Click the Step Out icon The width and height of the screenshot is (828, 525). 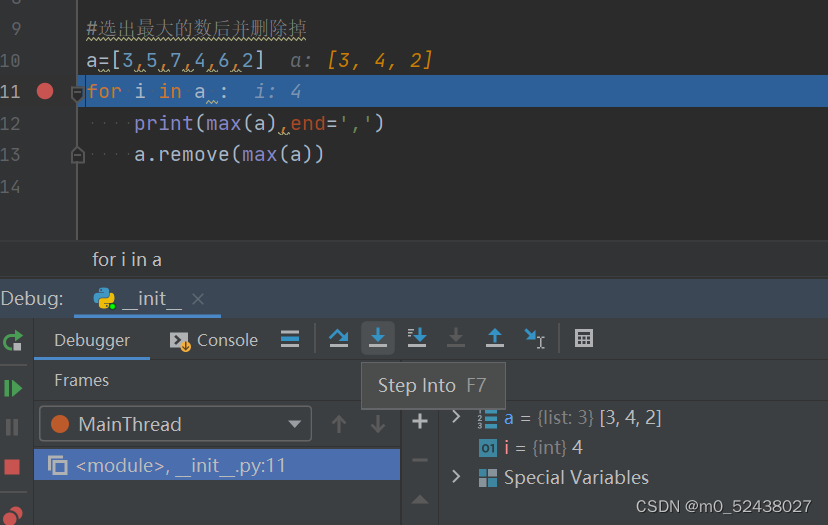[x=495, y=338]
